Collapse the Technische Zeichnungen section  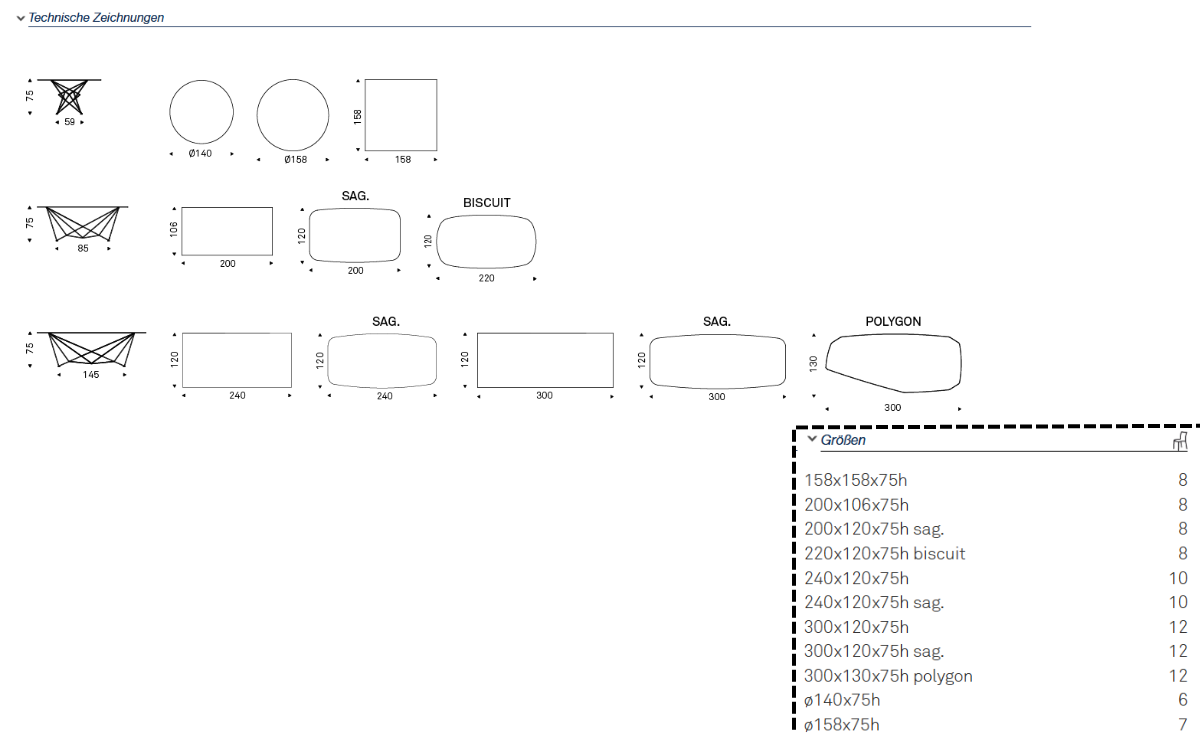click(21, 18)
